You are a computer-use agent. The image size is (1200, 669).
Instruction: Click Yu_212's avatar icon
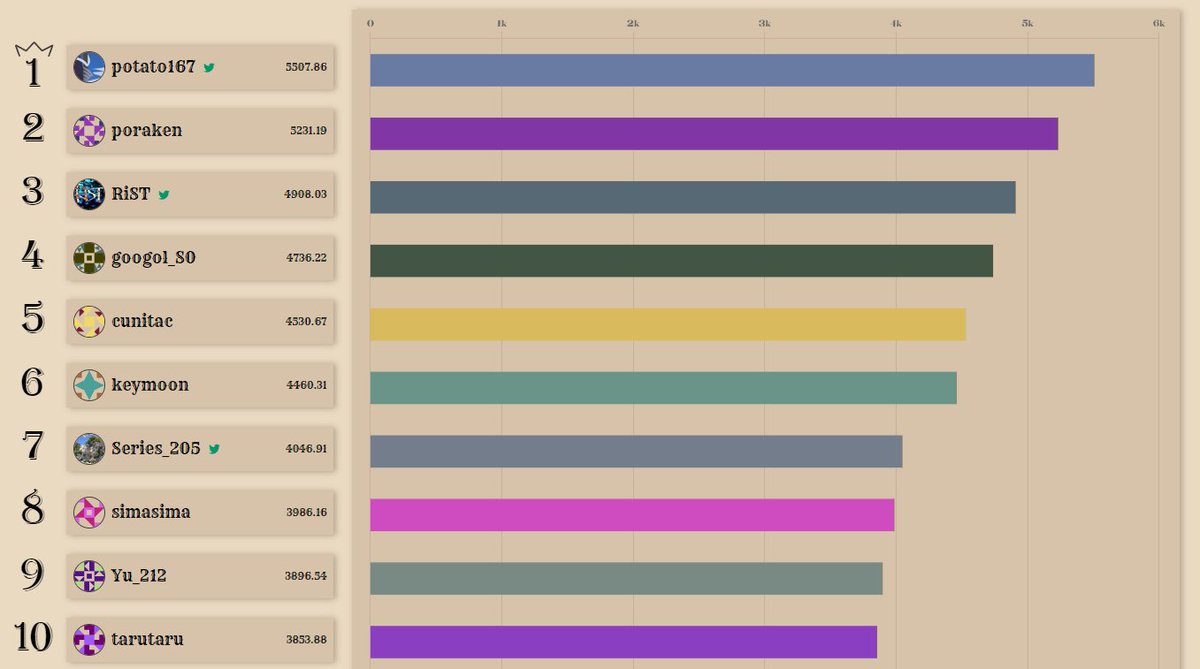pos(89,576)
